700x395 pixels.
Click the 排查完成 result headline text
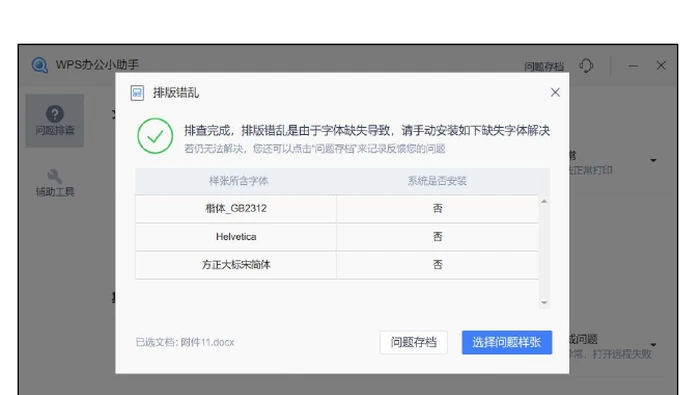(x=367, y=131)
